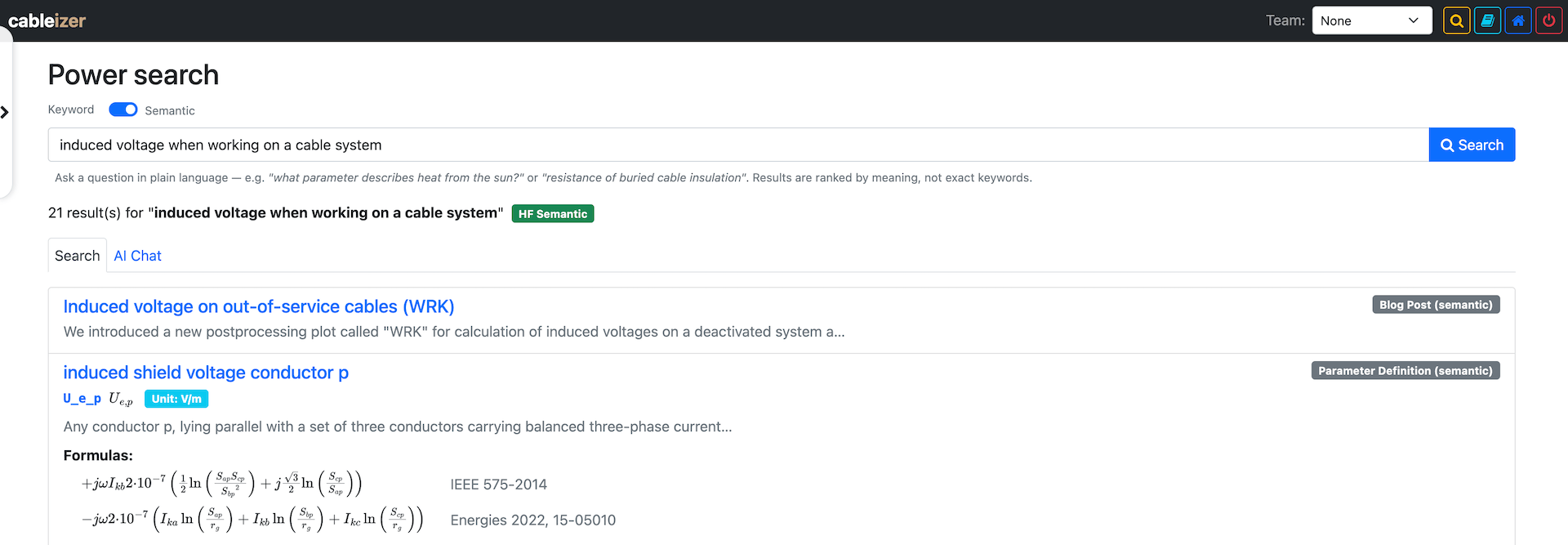Viewport: 1568px width, 545px height.
Task: Click the cableizer logo
Action: click(47, 20)
